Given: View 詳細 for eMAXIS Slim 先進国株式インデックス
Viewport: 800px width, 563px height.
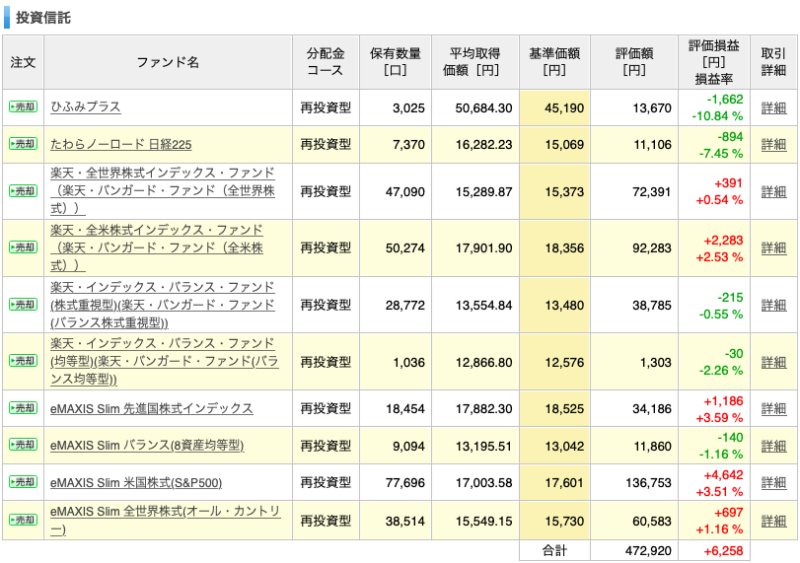Looking at the screenshot, I should (x=773, y=408).
